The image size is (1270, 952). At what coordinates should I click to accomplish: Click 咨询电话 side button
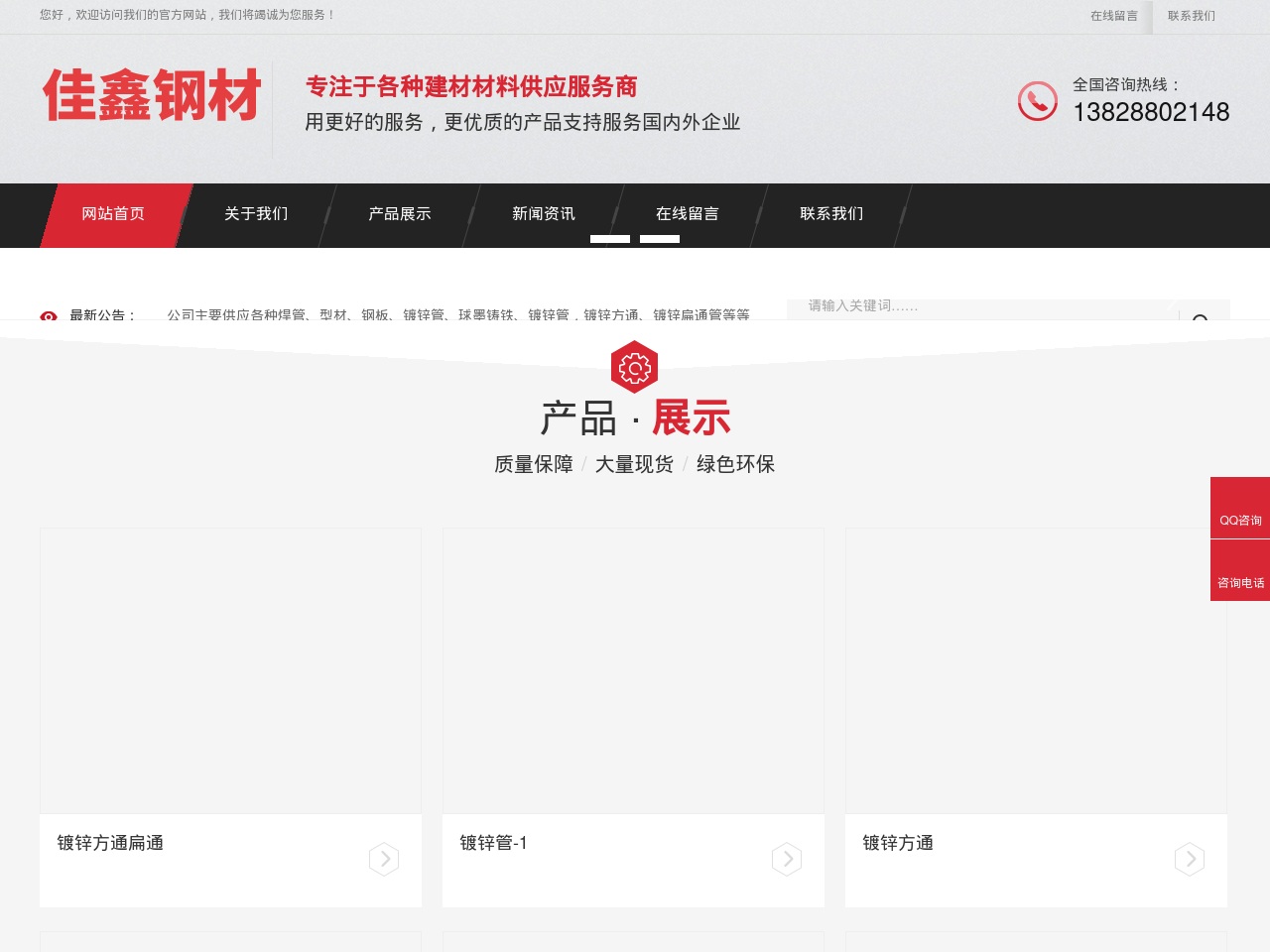[x=1240, y=570]
